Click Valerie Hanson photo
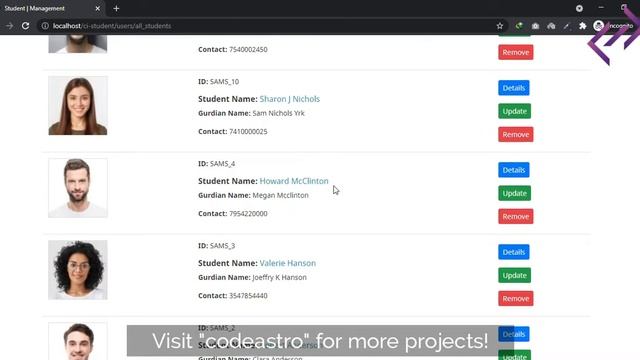The width and height of the screenshot is (640, 360). 78,270
